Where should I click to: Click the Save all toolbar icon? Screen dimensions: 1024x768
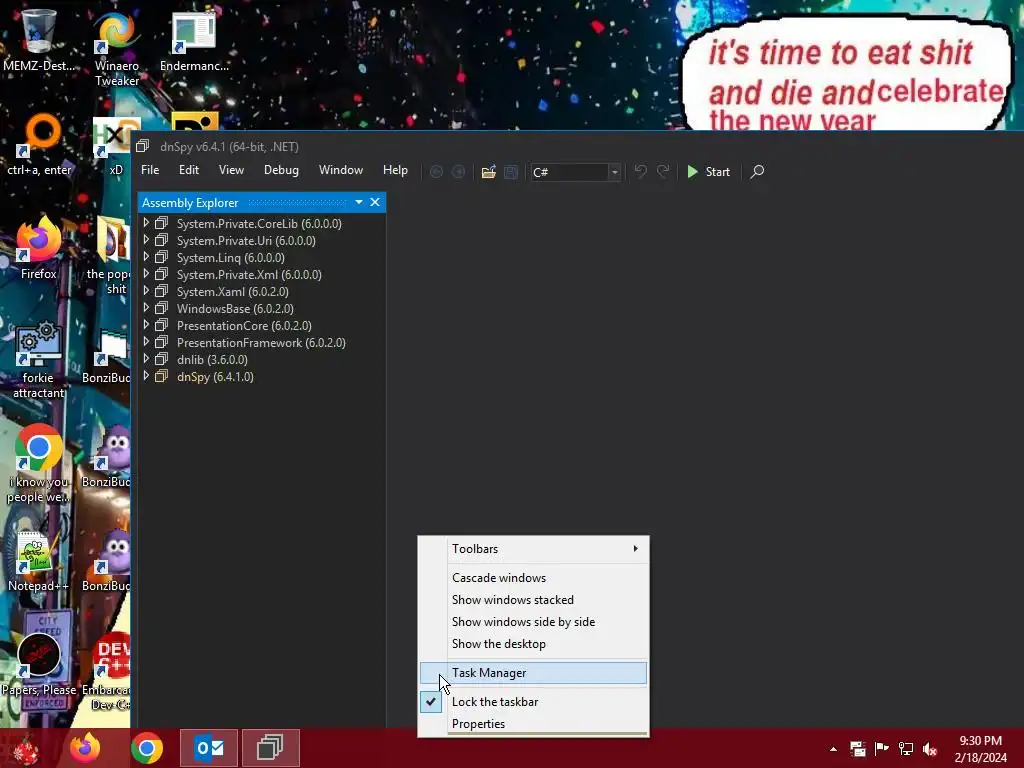(x=511, y=172)
